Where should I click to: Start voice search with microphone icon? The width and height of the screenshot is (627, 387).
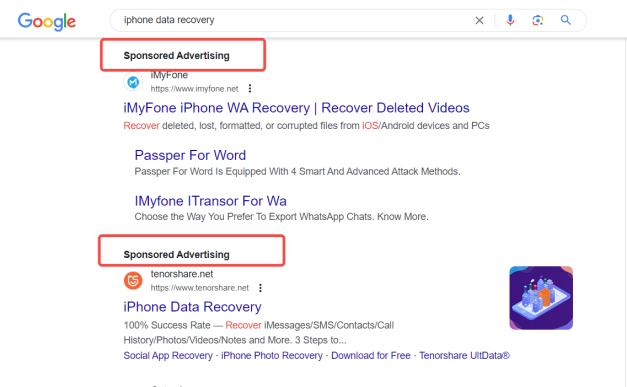point(510,20)
